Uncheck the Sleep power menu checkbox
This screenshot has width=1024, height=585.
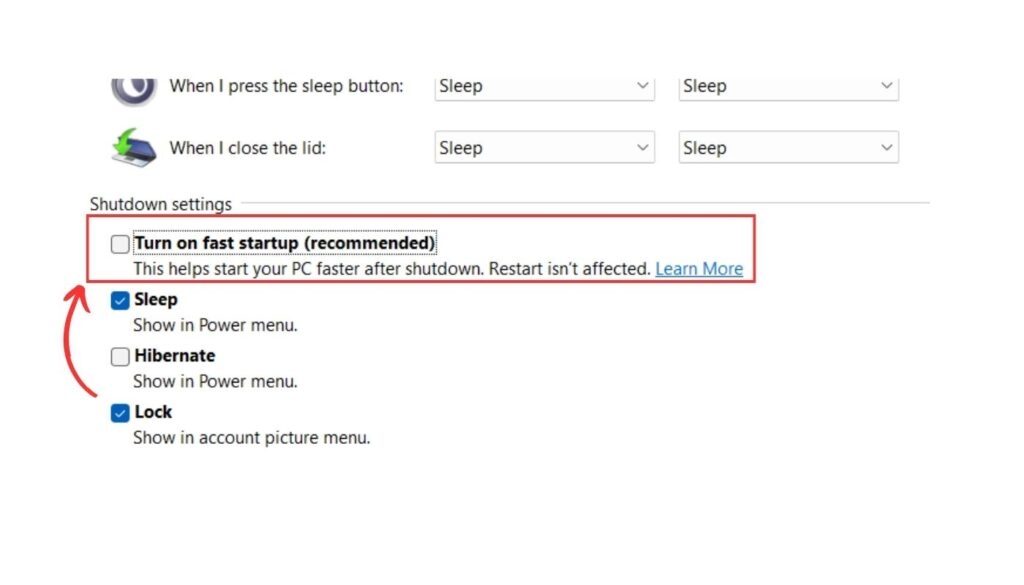(120, 300)
